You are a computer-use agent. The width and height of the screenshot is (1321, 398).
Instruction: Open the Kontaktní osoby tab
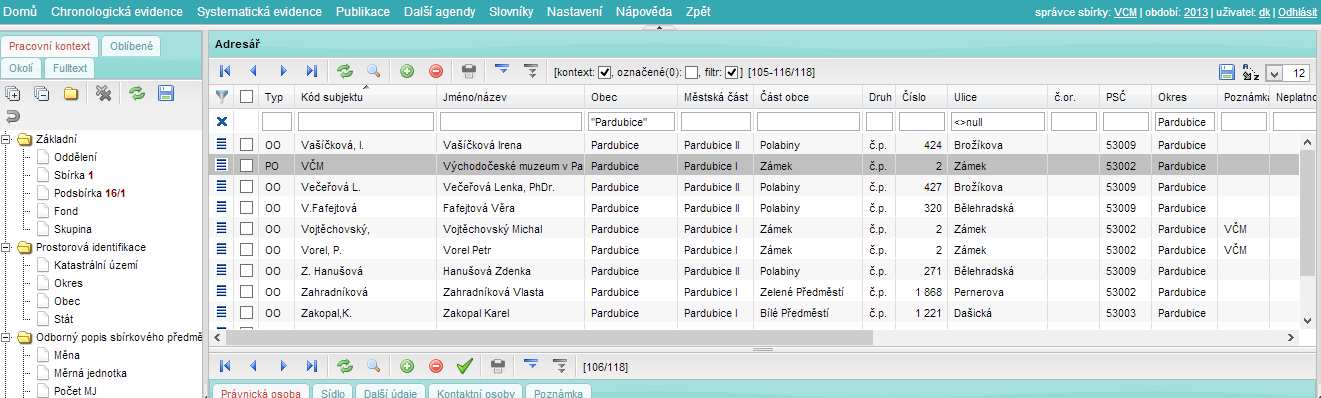coord(474,393)
